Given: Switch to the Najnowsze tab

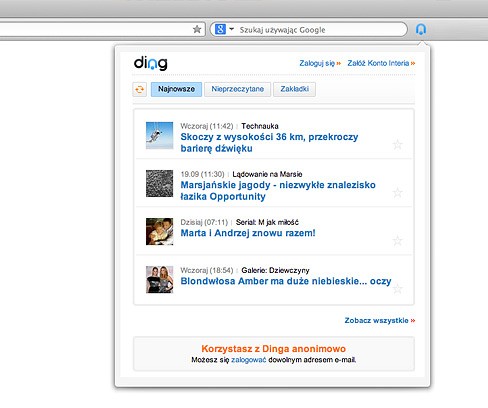Looking at the screenshot, I should [176, 89].
